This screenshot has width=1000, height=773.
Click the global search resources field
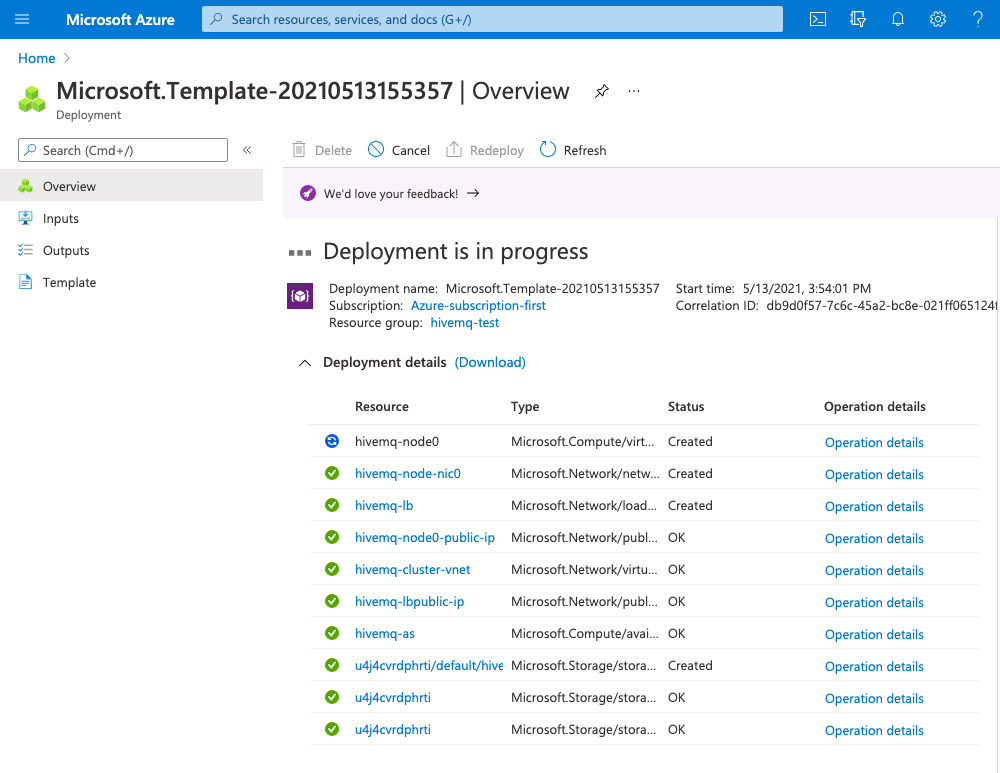coord(492,19)
